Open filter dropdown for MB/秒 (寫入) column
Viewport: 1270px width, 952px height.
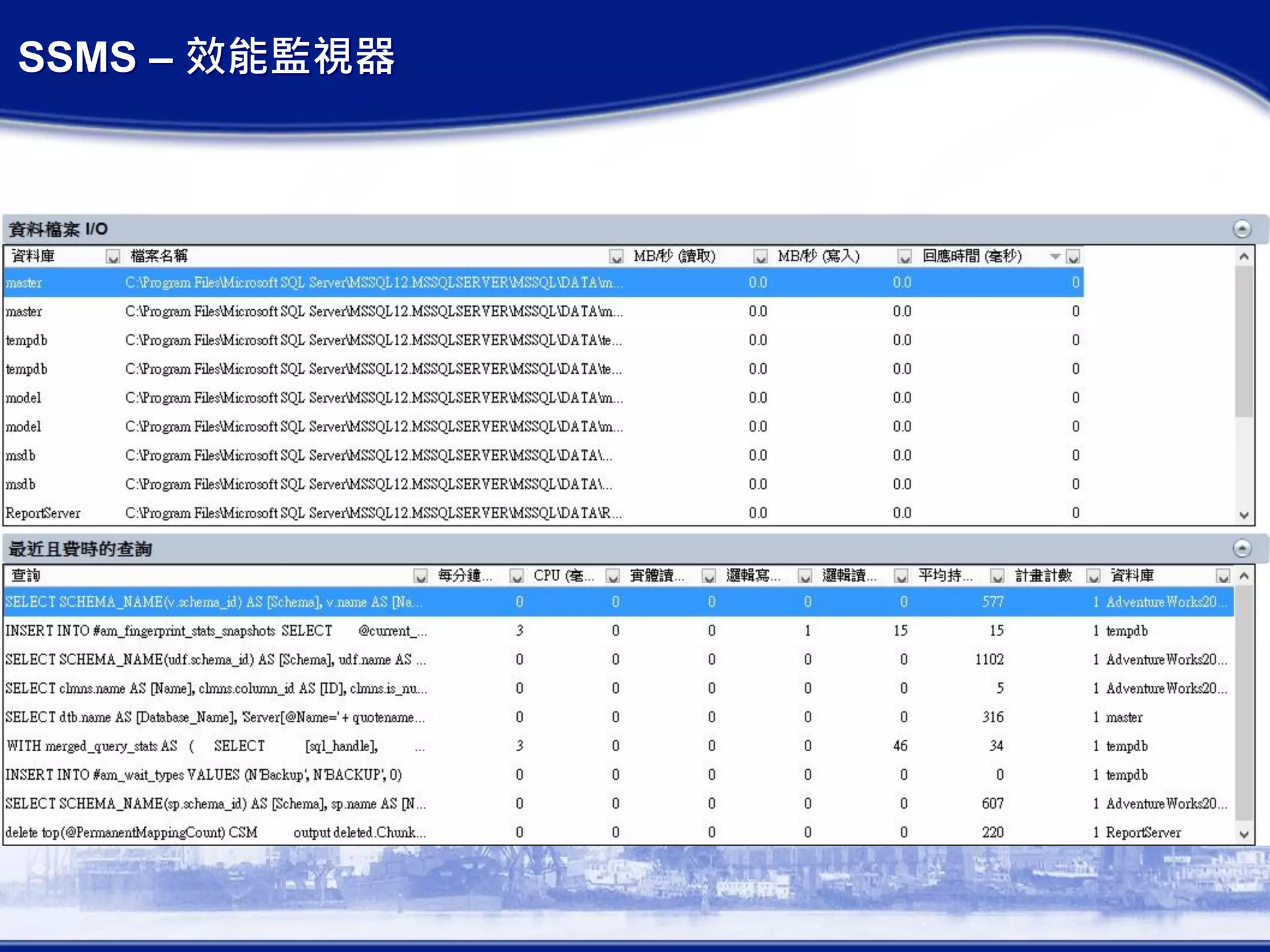click(x=905, y=256)
